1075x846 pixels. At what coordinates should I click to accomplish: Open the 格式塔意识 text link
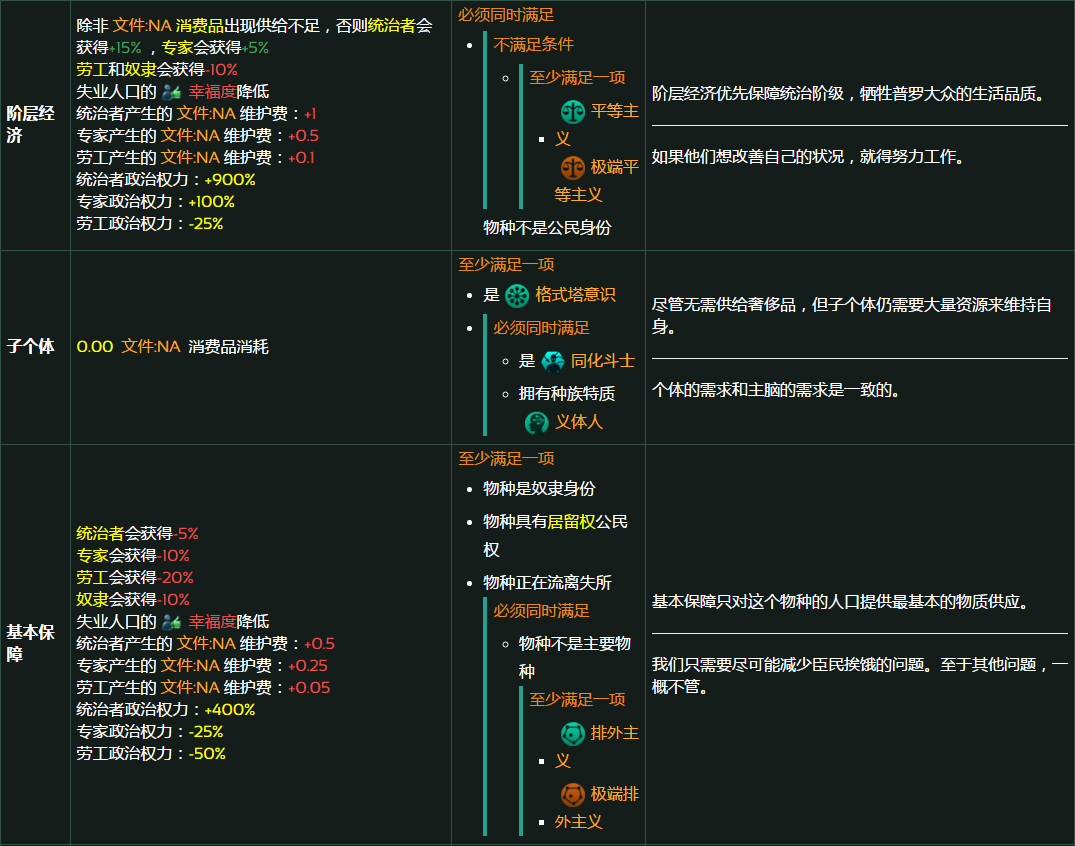coord(575,295)
